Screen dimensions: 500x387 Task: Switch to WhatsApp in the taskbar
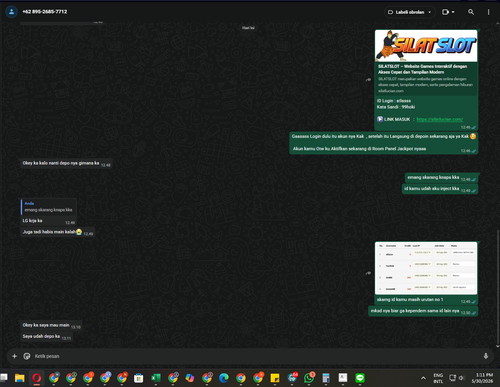pyautogui.click(x=309, y=378)
